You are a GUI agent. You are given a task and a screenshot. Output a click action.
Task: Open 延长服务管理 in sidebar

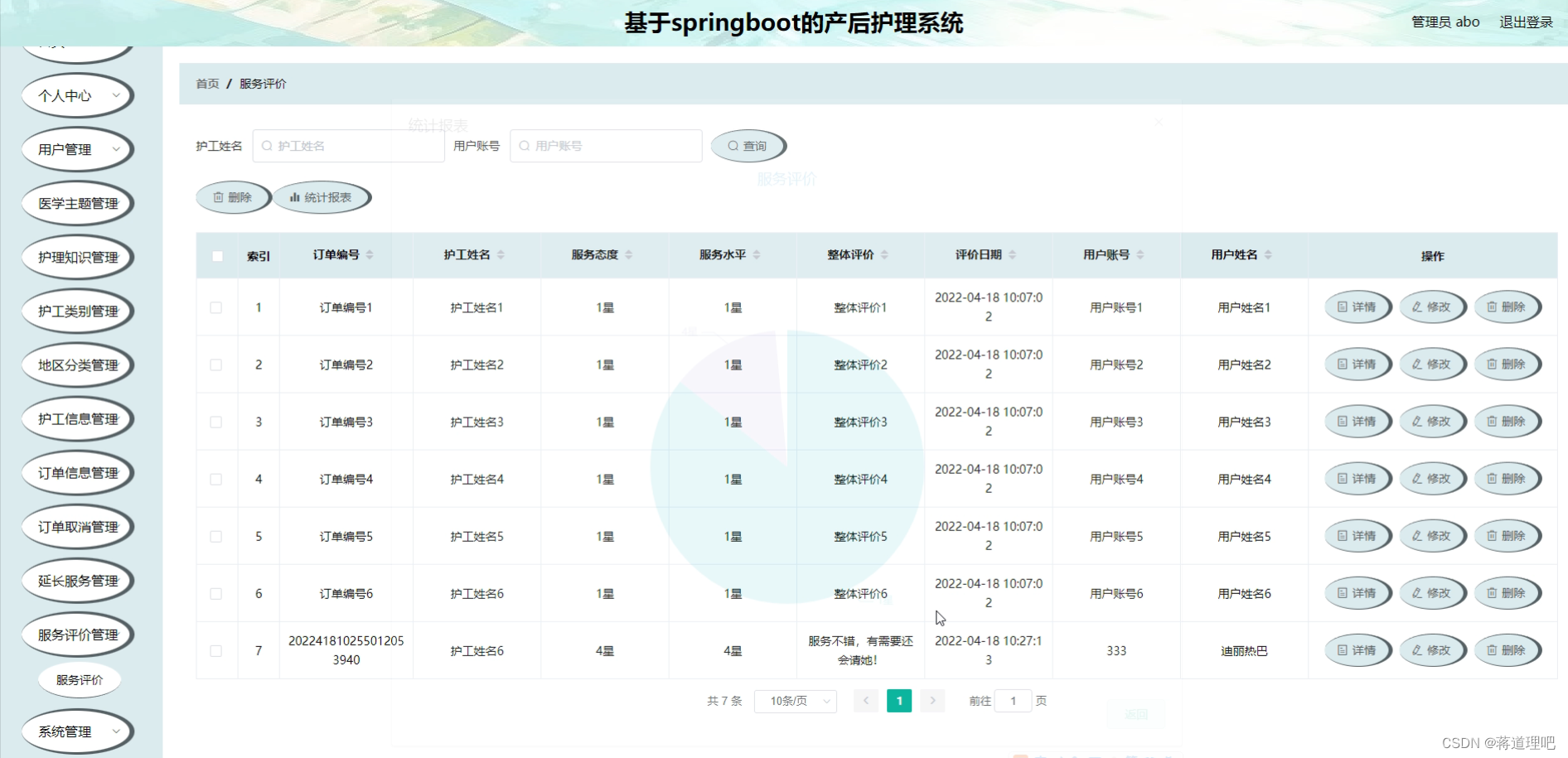(x=77, y=580)
